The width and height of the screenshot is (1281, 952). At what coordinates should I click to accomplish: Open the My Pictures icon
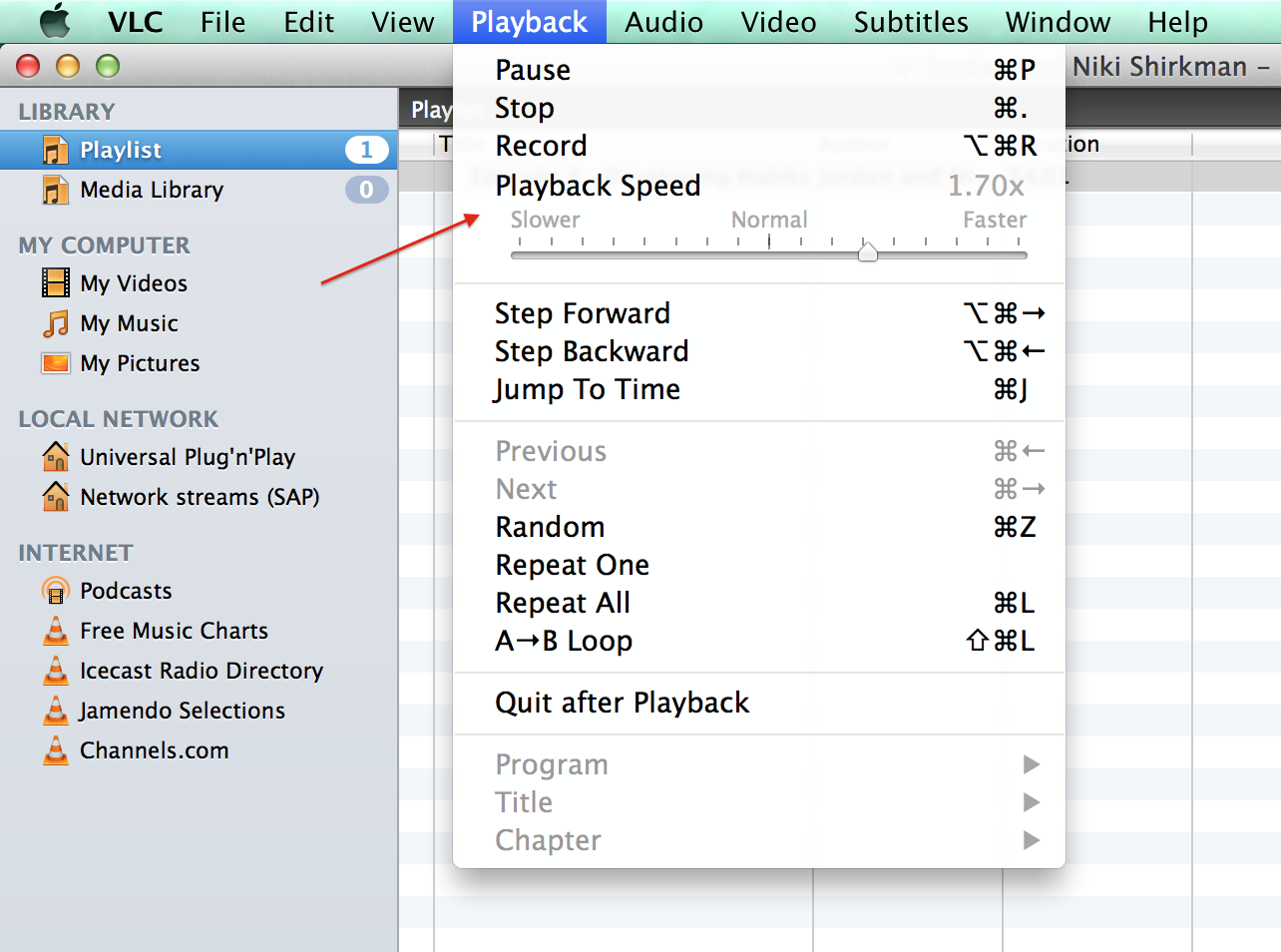click(x=56, y=363)
